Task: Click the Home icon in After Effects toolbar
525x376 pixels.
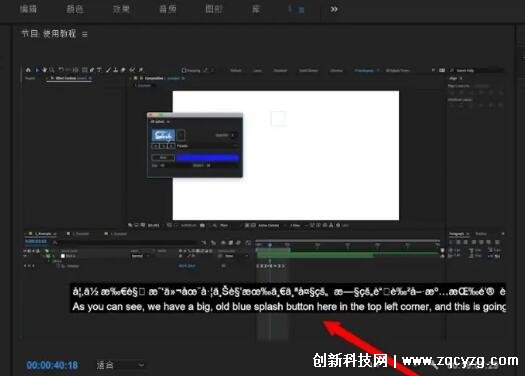Action: (28, 70)
